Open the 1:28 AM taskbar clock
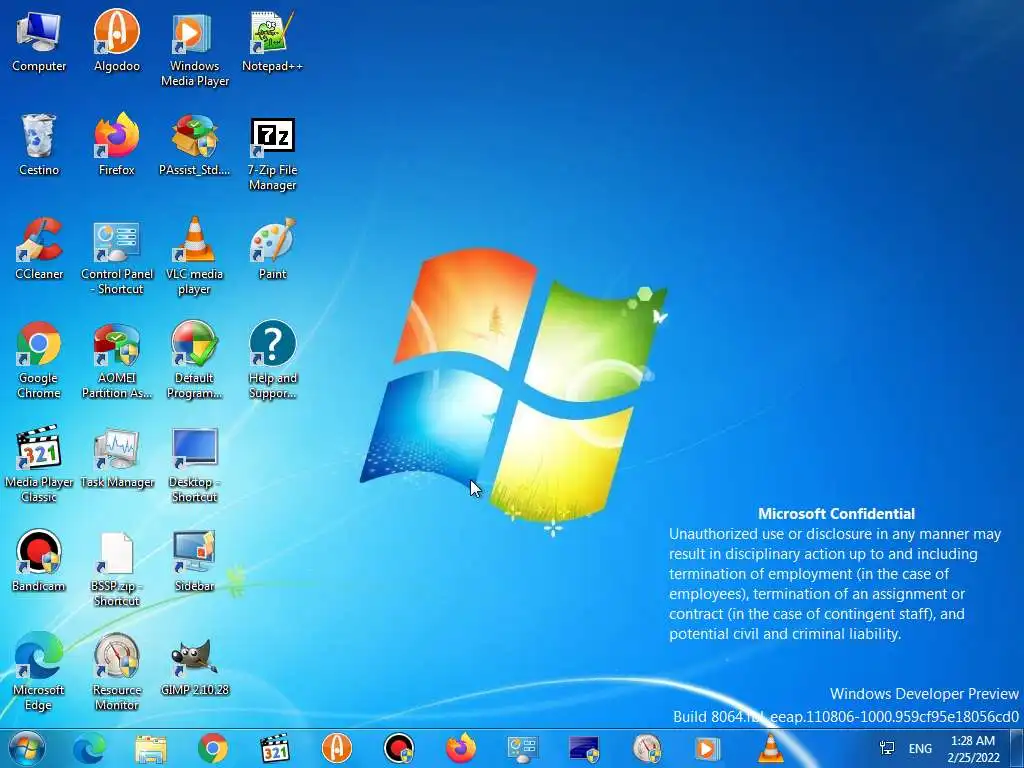The image size is (1024, 768). click(x=973, y=749)
